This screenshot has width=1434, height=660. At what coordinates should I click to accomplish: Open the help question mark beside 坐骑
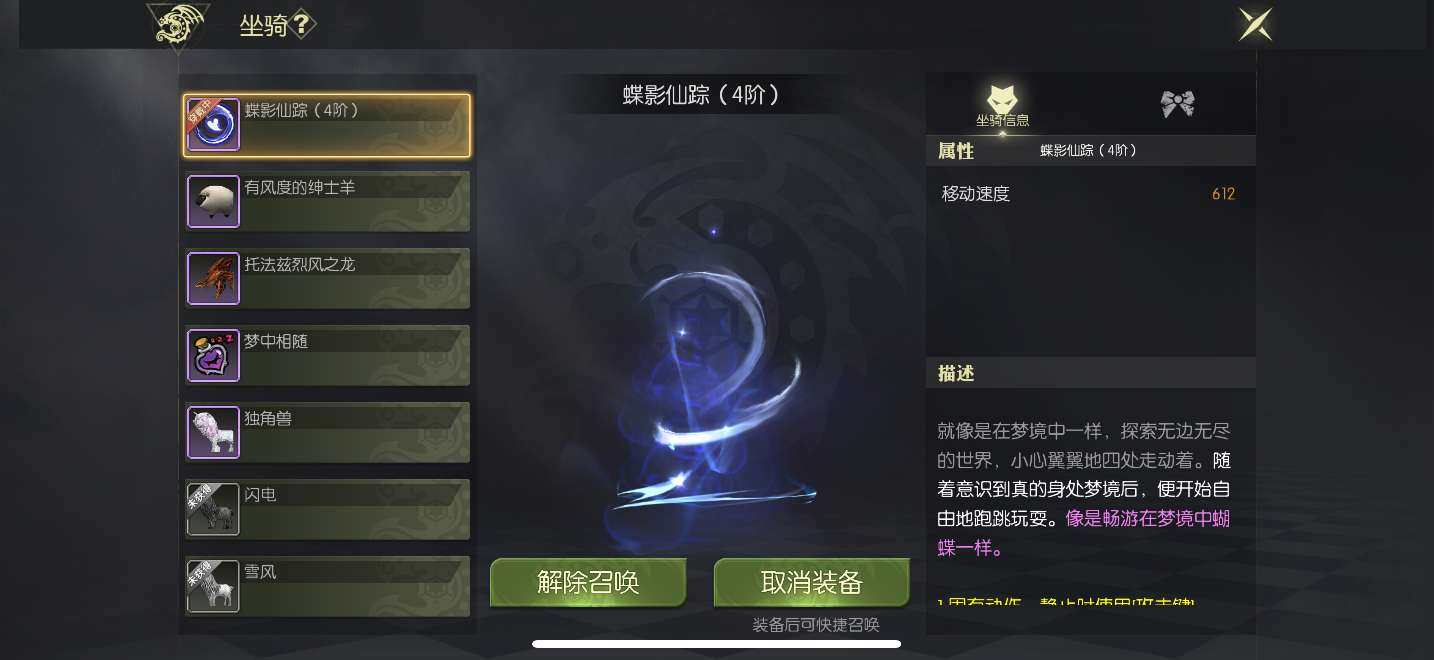tap(303, 25)
